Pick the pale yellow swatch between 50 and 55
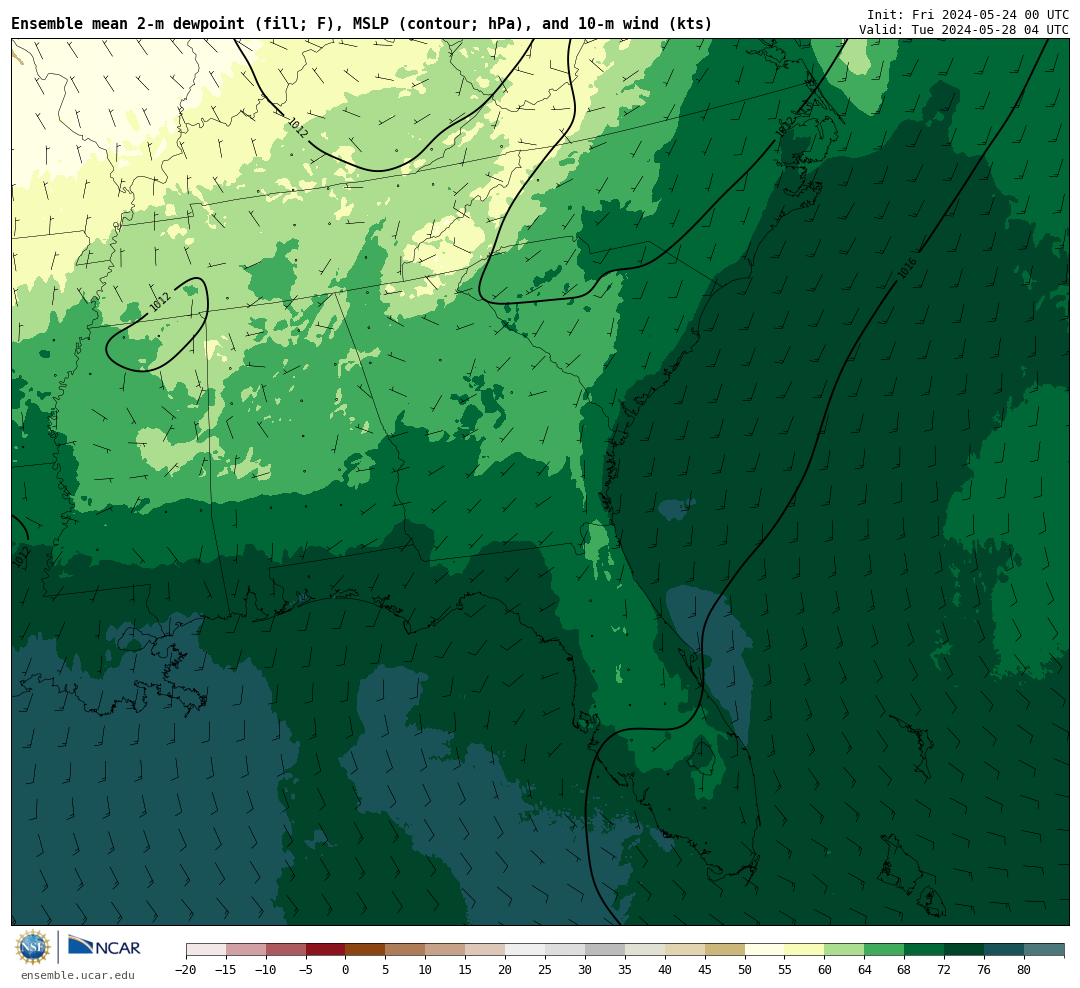The height and width of the screenshot is (988, 1080). click(765, 950)
